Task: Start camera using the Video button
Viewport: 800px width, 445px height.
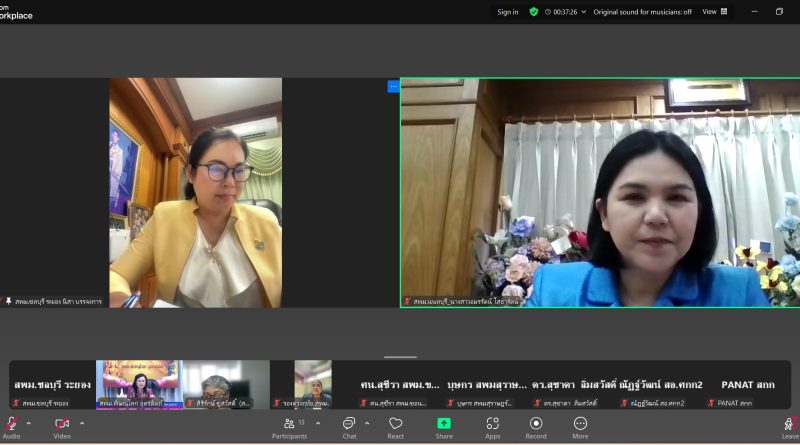Action: [62, 424]
